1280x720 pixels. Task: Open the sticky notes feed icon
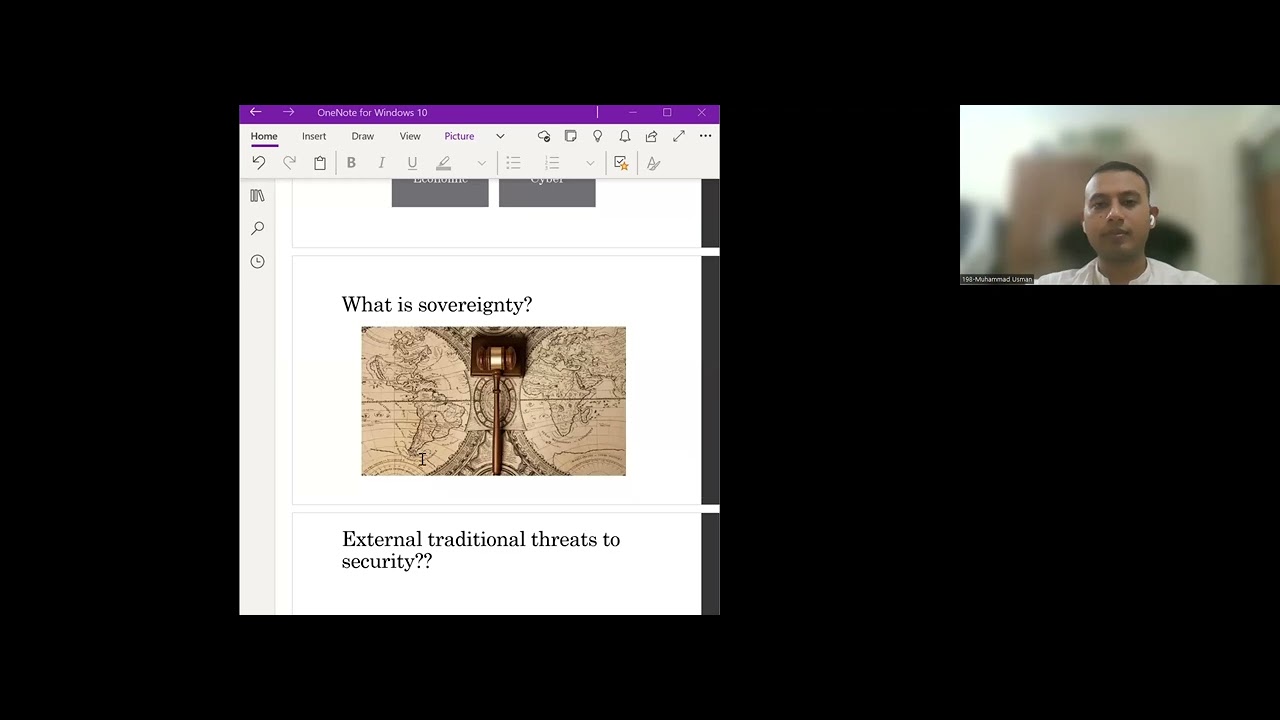click(571, 136)
